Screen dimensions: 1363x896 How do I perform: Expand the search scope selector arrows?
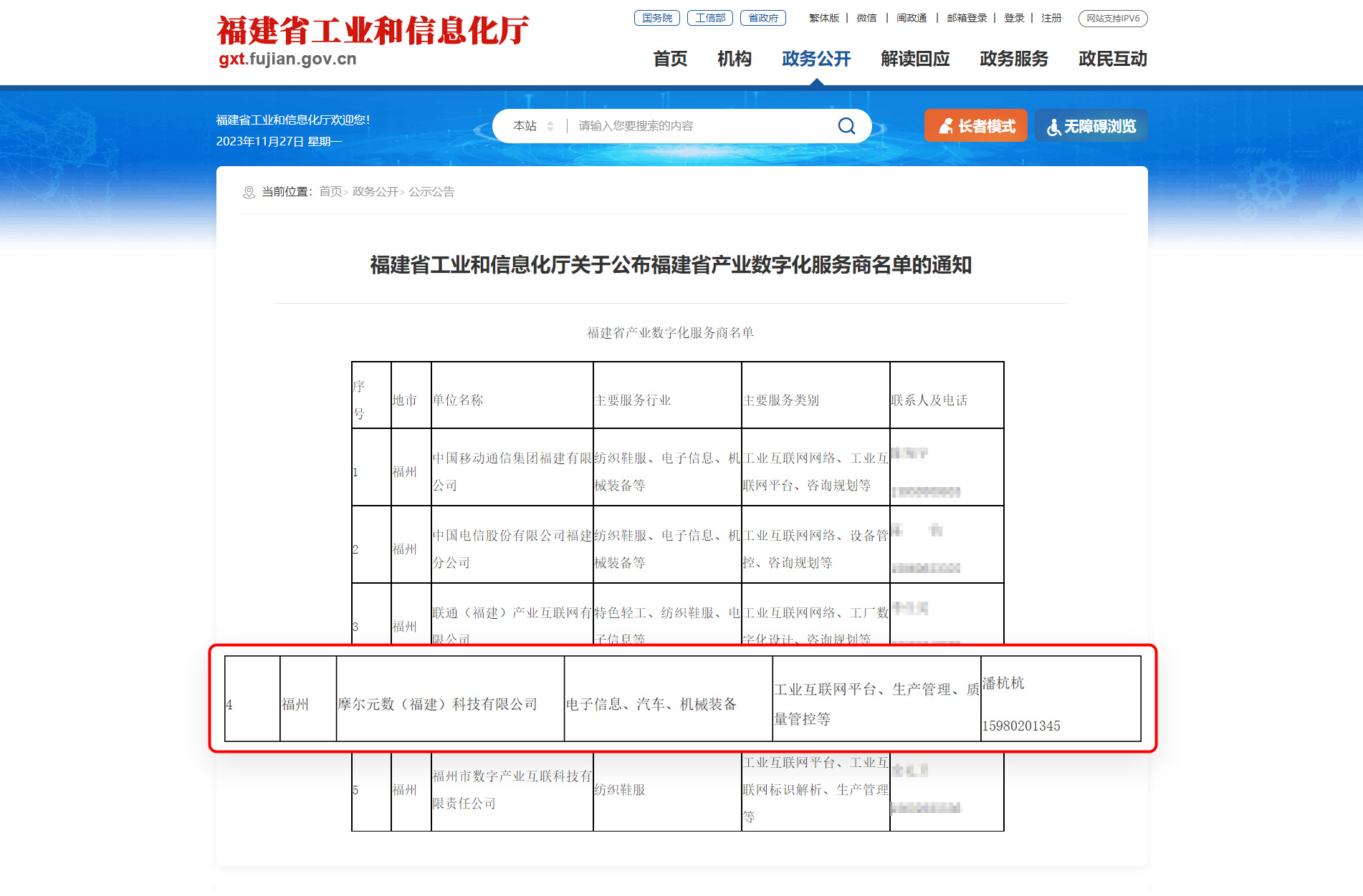(550, 125)
